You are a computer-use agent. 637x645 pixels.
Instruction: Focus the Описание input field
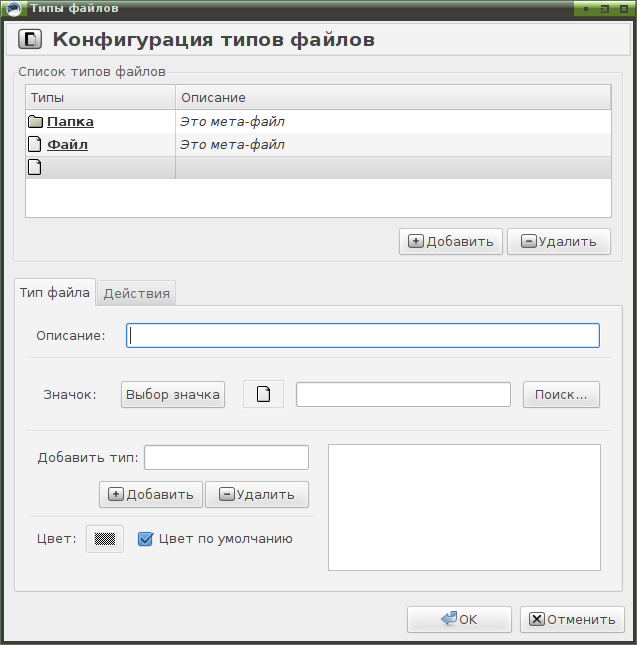point(363,336)
